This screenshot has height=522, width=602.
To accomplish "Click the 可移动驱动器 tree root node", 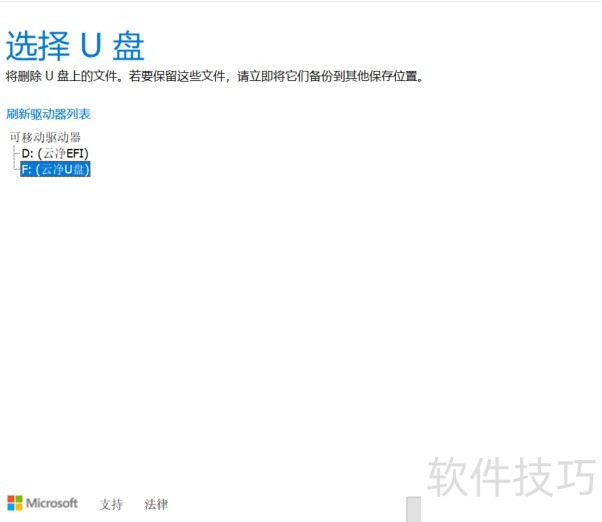I will (x=45, y=137).
